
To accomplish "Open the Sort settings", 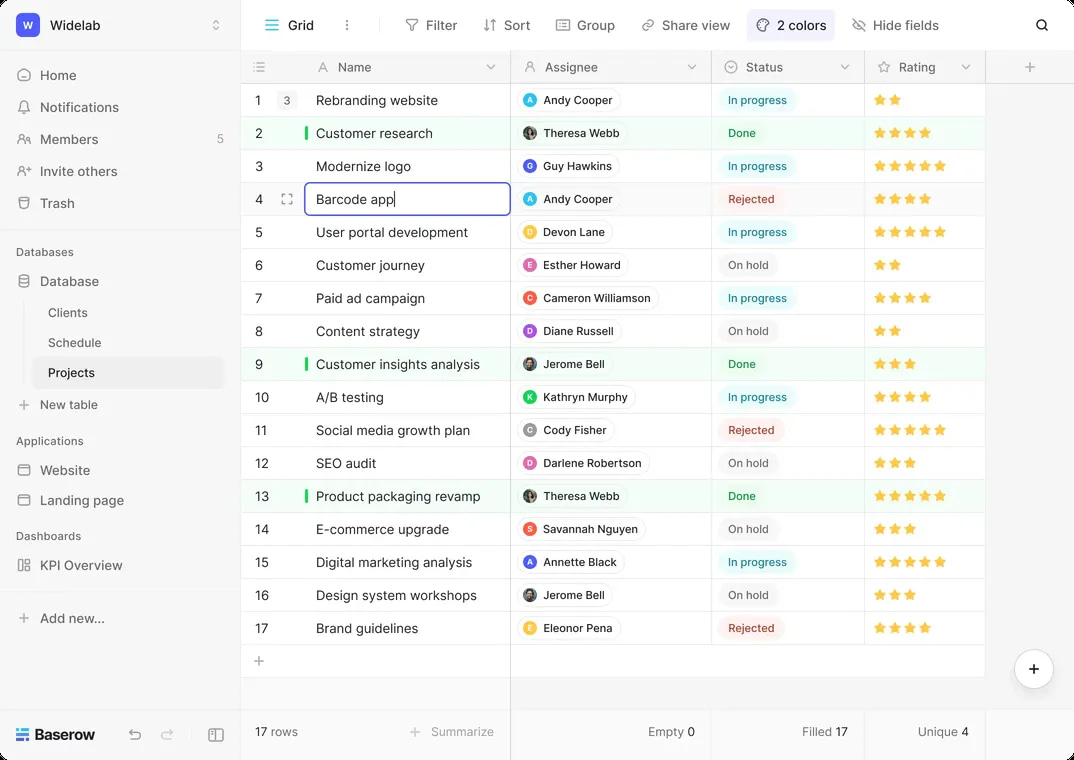I will click(506, 25).
